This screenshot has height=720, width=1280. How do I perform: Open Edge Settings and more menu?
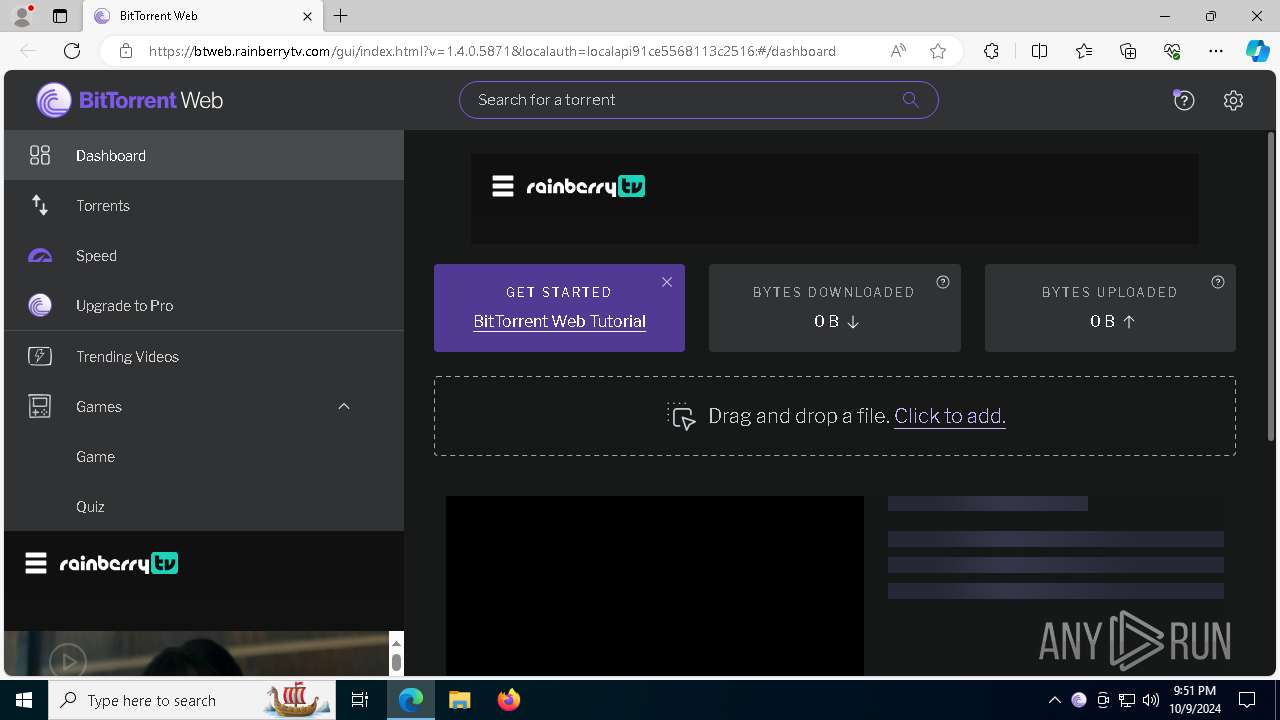[1216, 51]
